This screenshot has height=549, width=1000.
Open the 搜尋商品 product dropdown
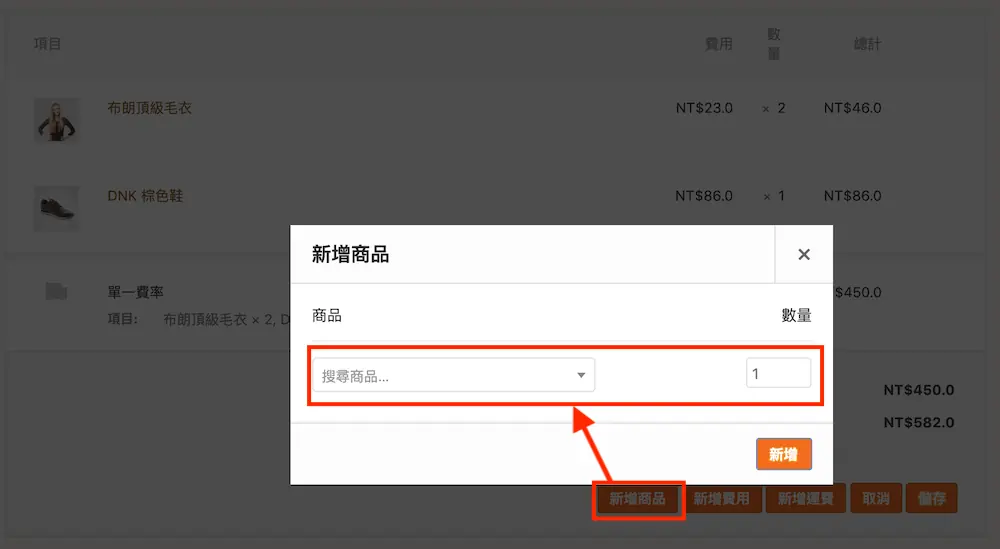(x=453, y=375)
